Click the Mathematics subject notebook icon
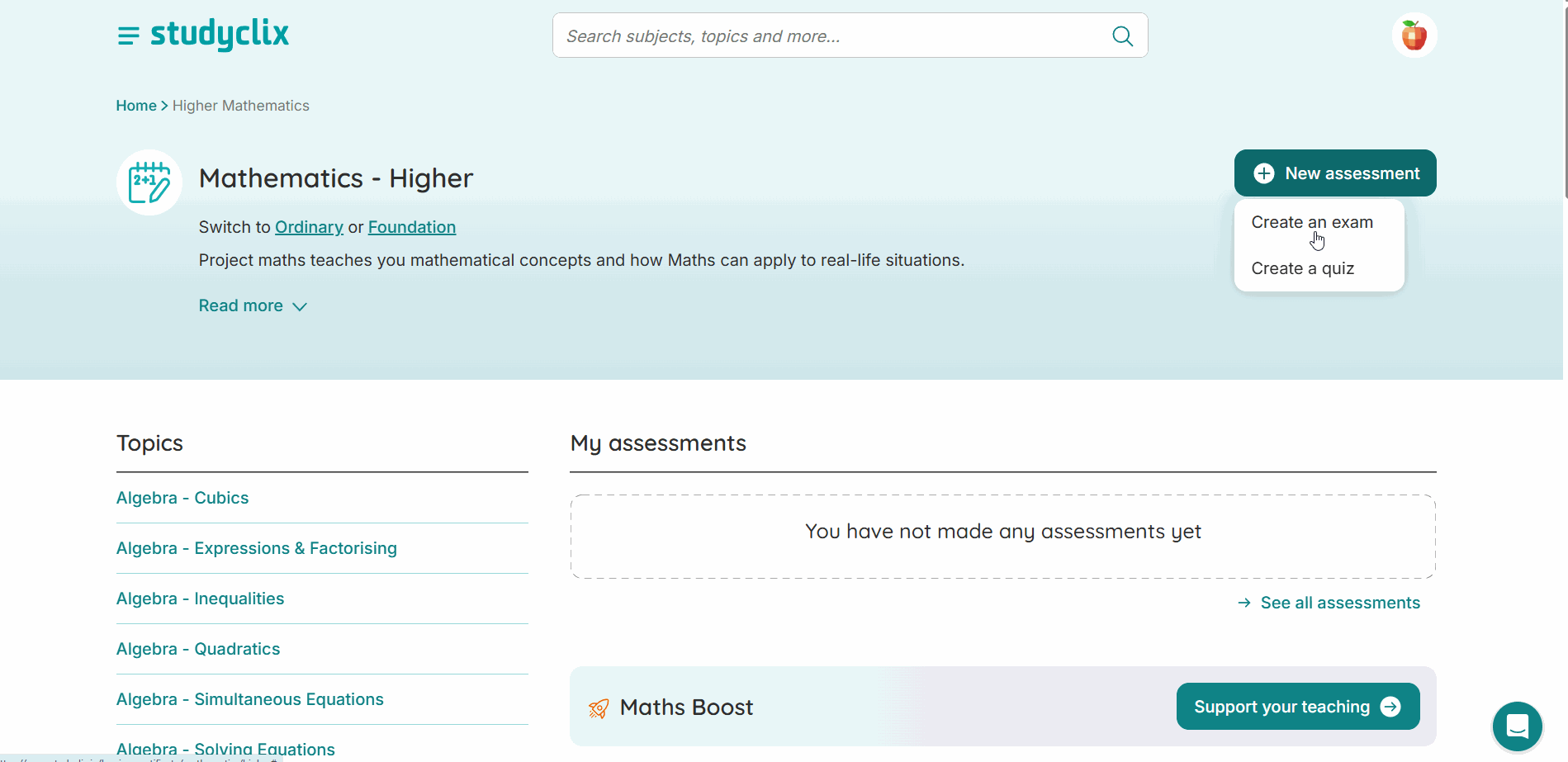This screenshot has height=762, width=1568. tap(149, 182)
